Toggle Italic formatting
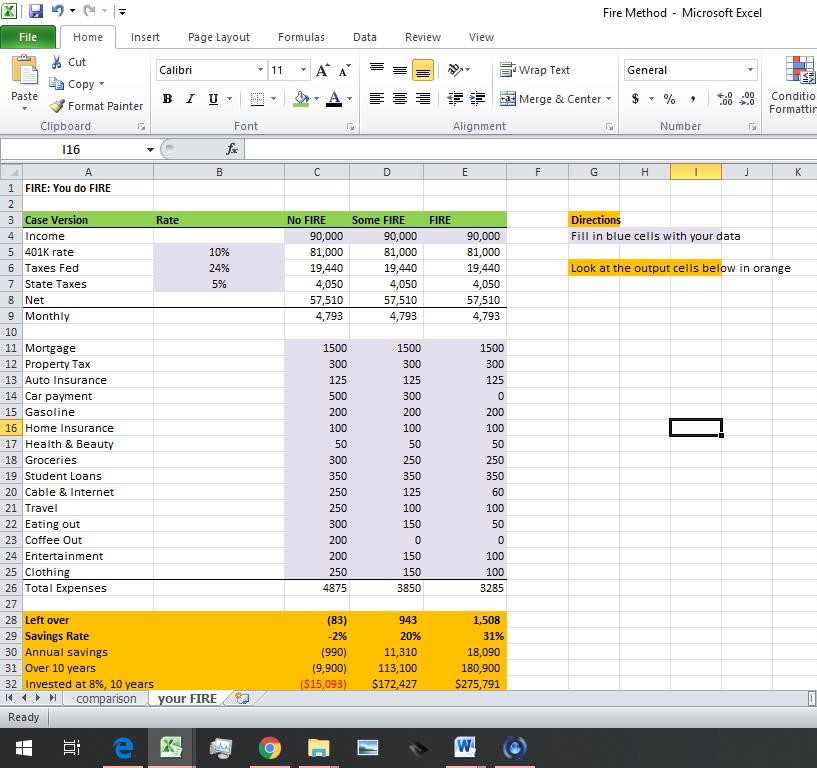Viewport: 817px width, 768px height. [x=190, y=99]
